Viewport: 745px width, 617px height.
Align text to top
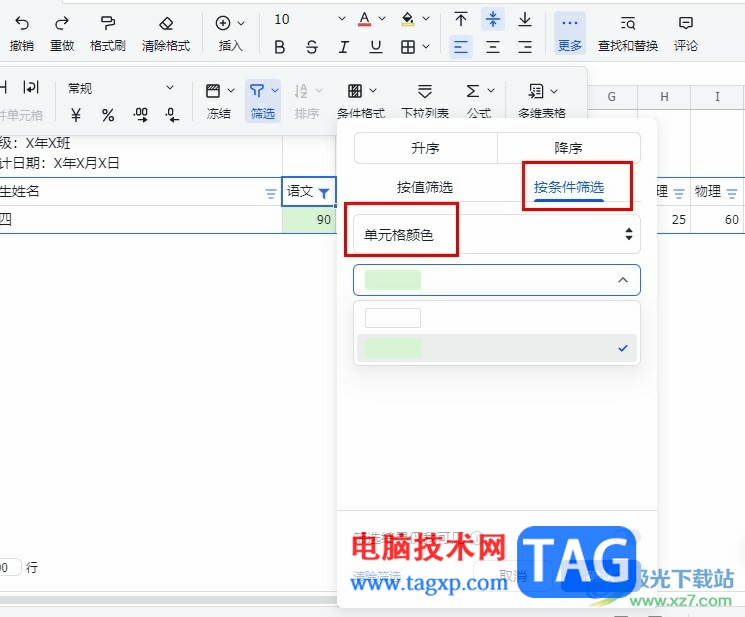point(461,19)
